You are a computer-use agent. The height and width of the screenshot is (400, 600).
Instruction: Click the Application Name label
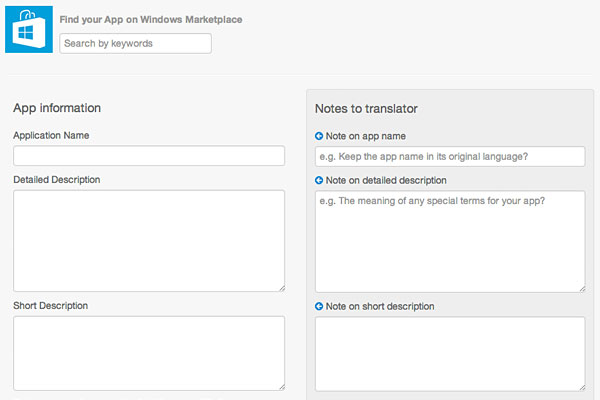(x=51, y=135)
